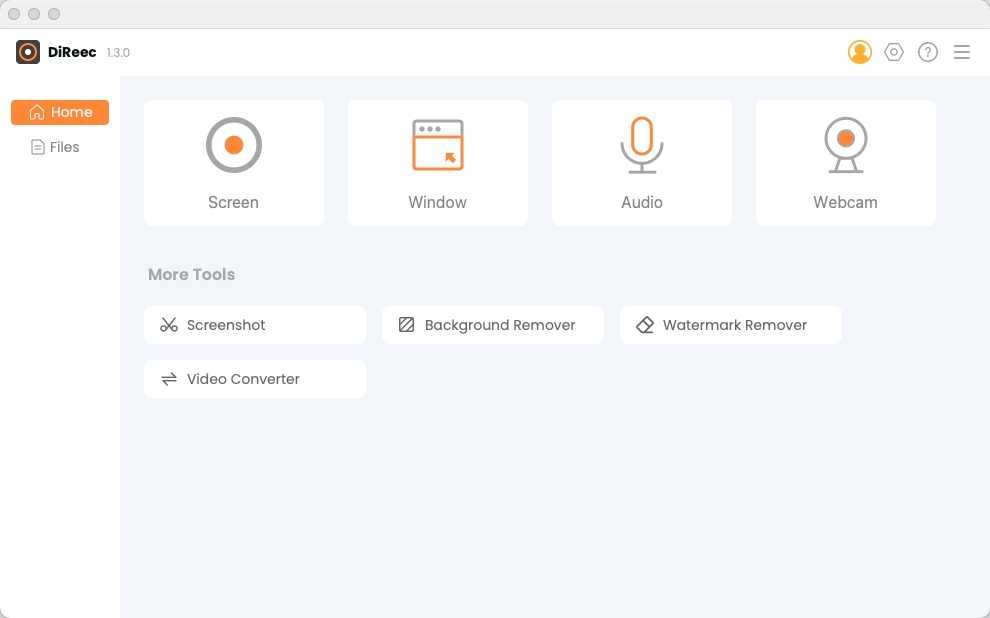The width and height of the screenshot is (990, 618).
Task: Open the user account profile icon
Action: coord(859,52)
